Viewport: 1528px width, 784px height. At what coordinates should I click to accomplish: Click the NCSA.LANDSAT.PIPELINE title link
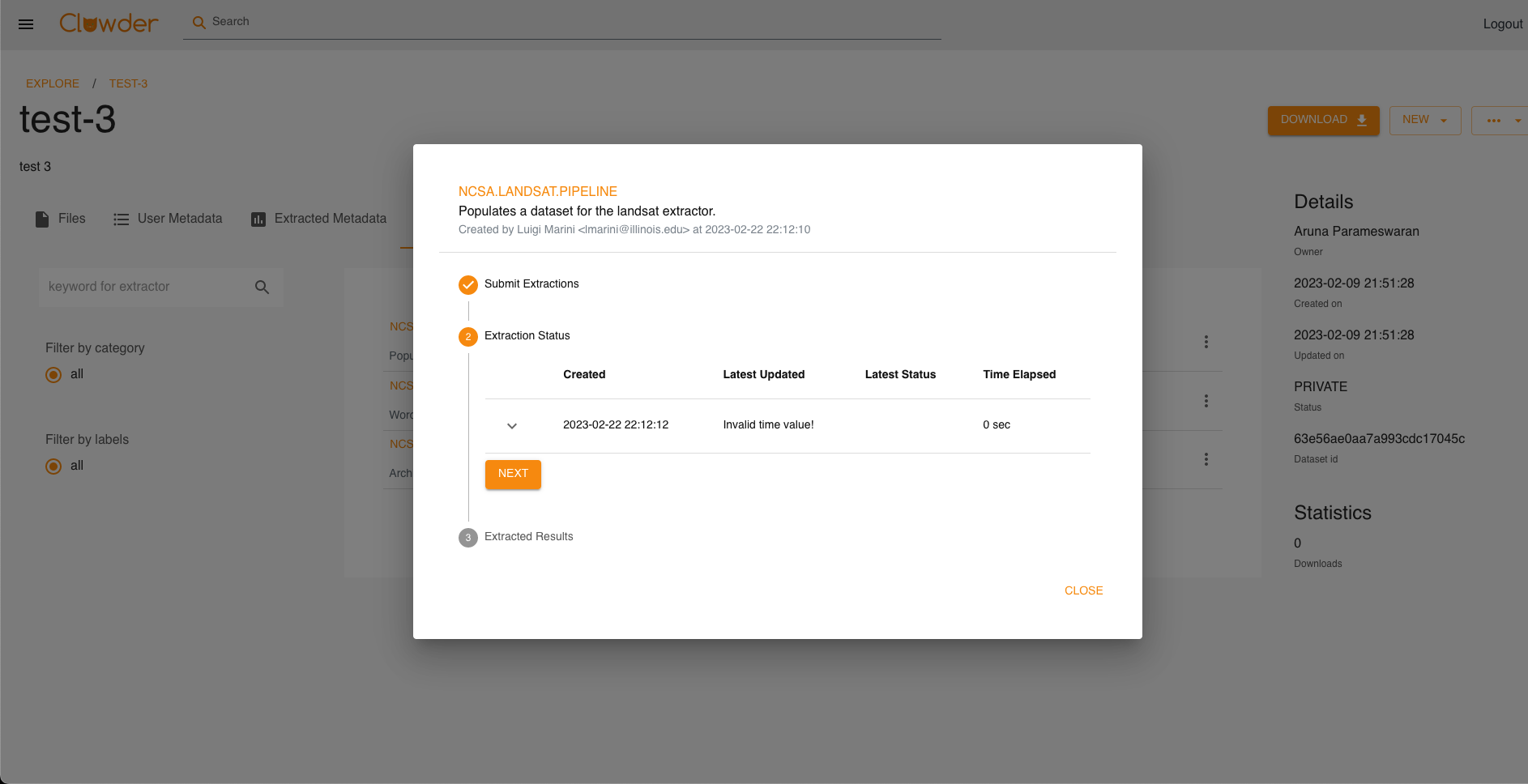click(x=538, y=191)
